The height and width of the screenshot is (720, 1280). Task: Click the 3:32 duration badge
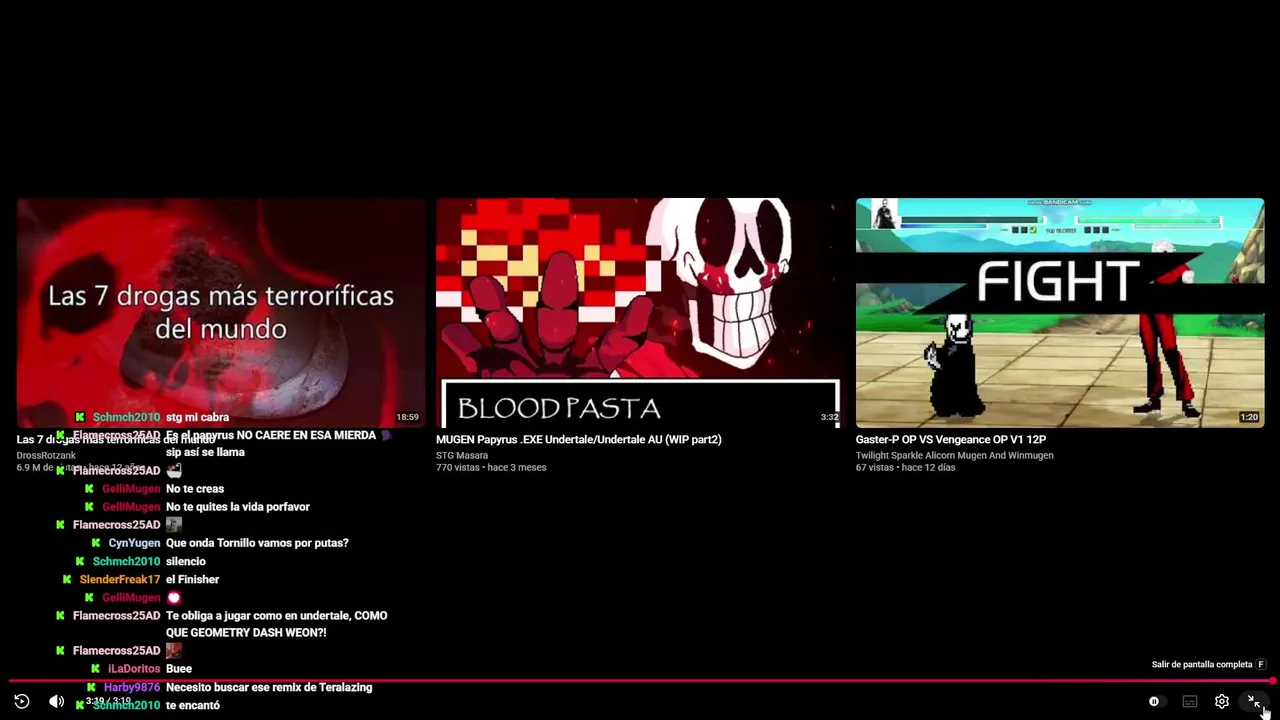click(829, 417)
